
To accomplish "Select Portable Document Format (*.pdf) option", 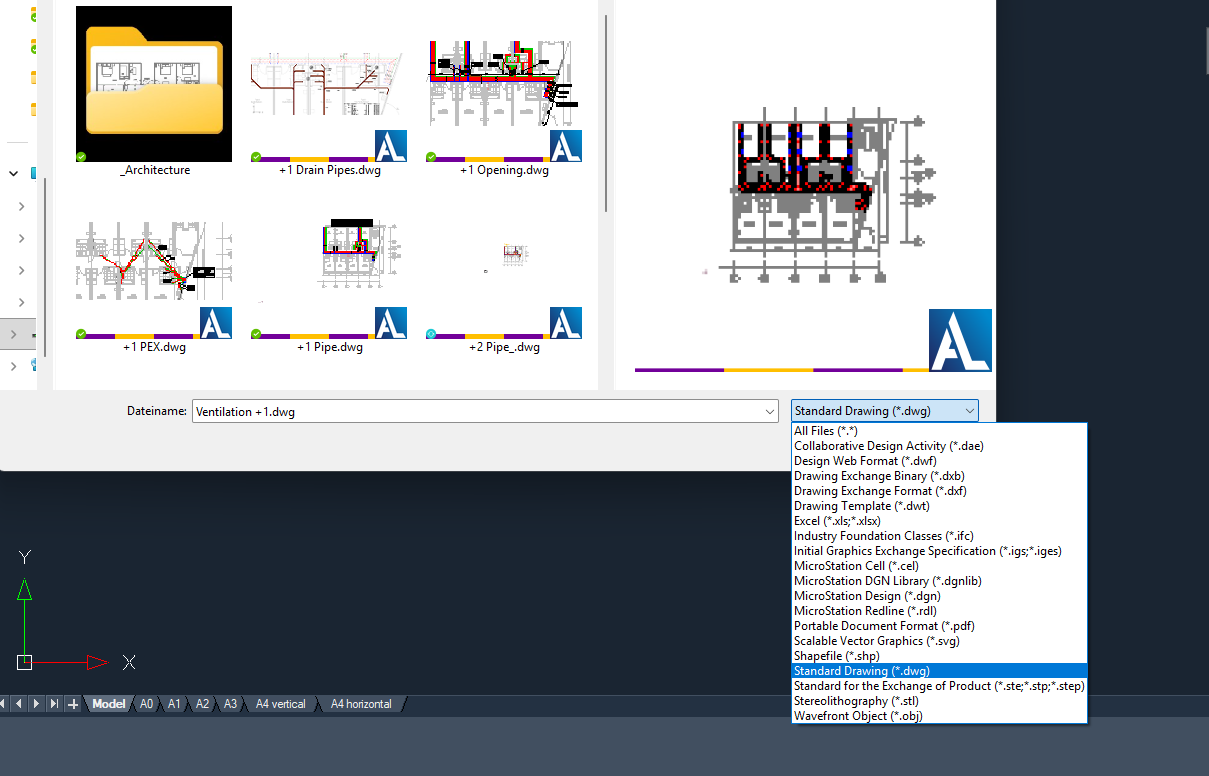I will 884,626.
